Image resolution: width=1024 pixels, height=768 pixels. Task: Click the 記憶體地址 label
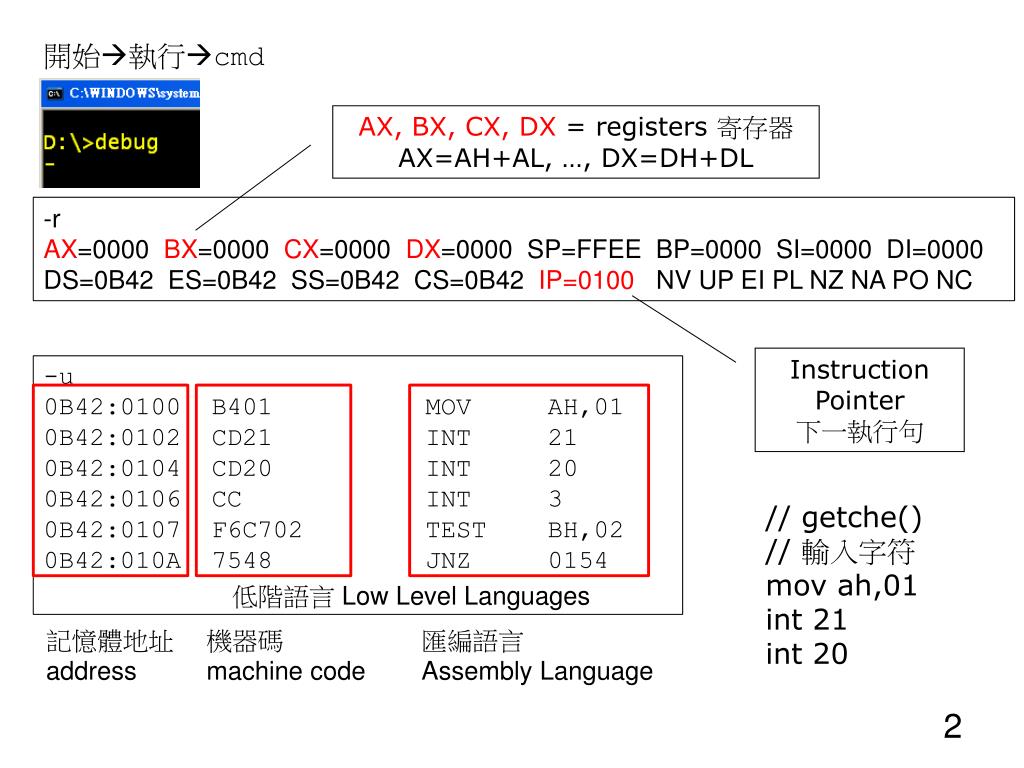[110, 641]
